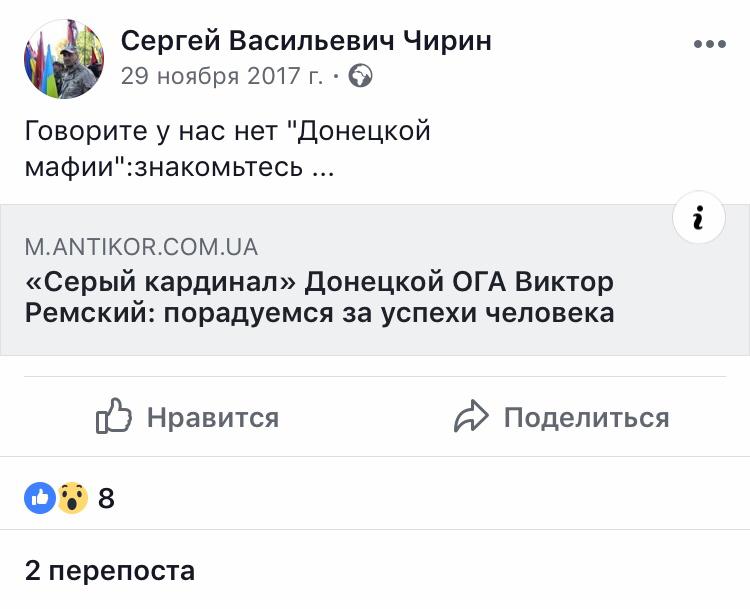Open the reactions count 8

106,497
